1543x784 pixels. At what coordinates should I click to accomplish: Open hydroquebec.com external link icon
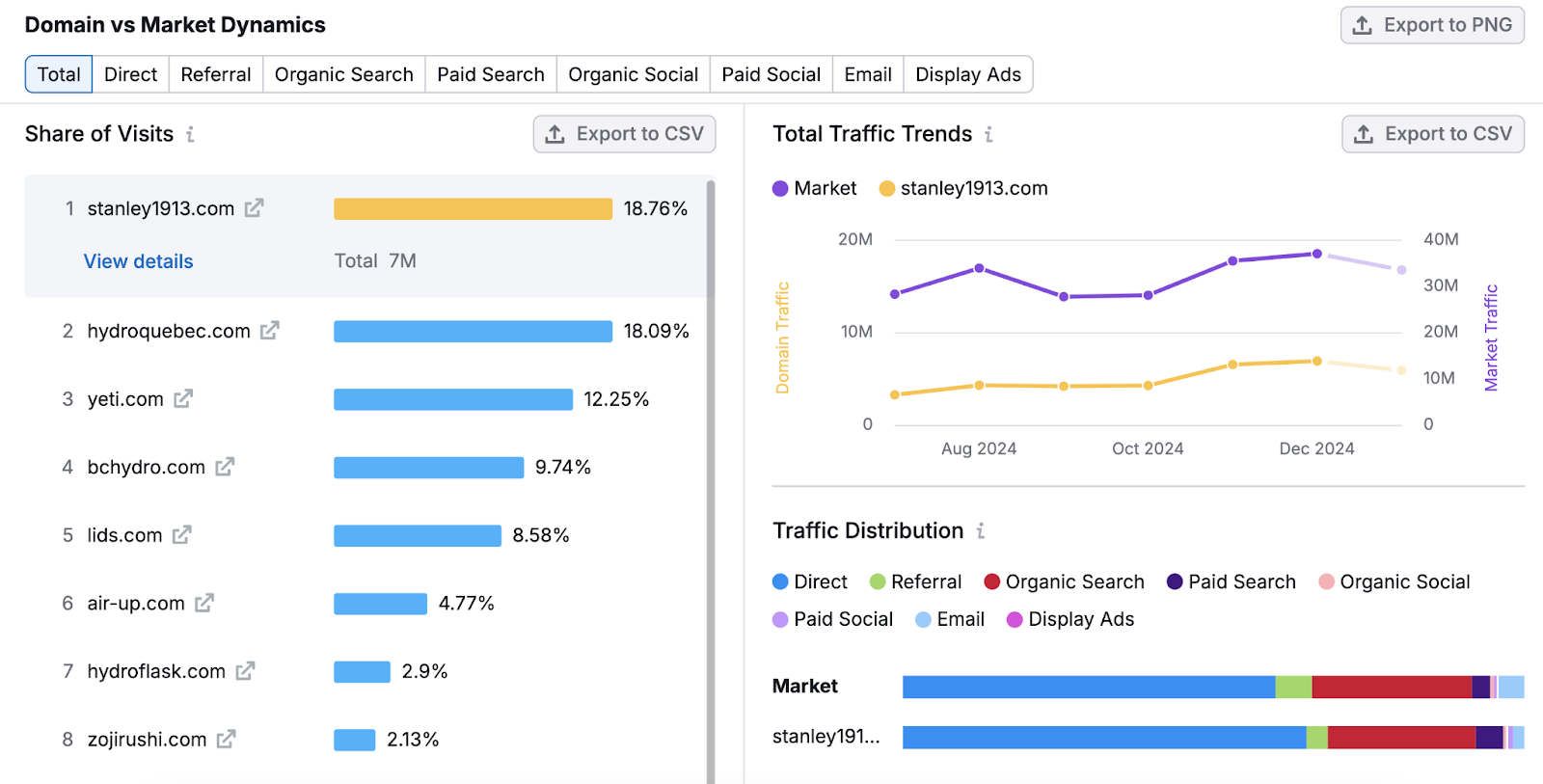click(270, 331)
